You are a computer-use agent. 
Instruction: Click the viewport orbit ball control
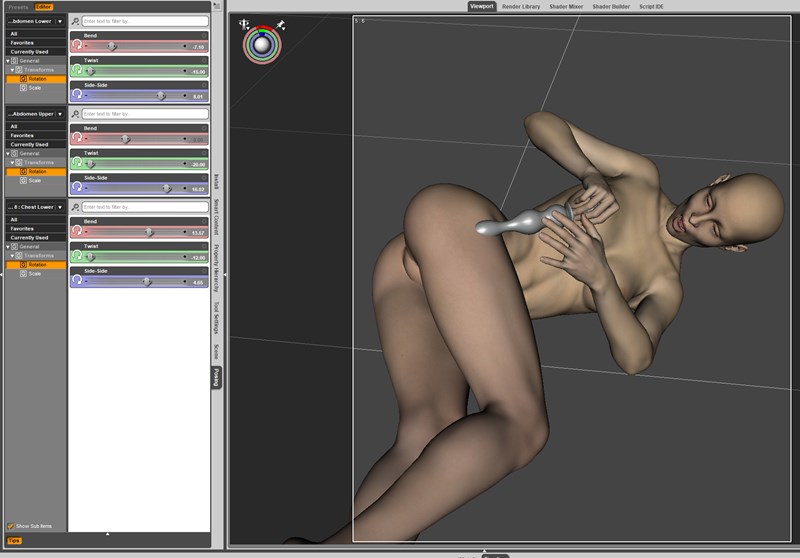click(x=262, y=45)
